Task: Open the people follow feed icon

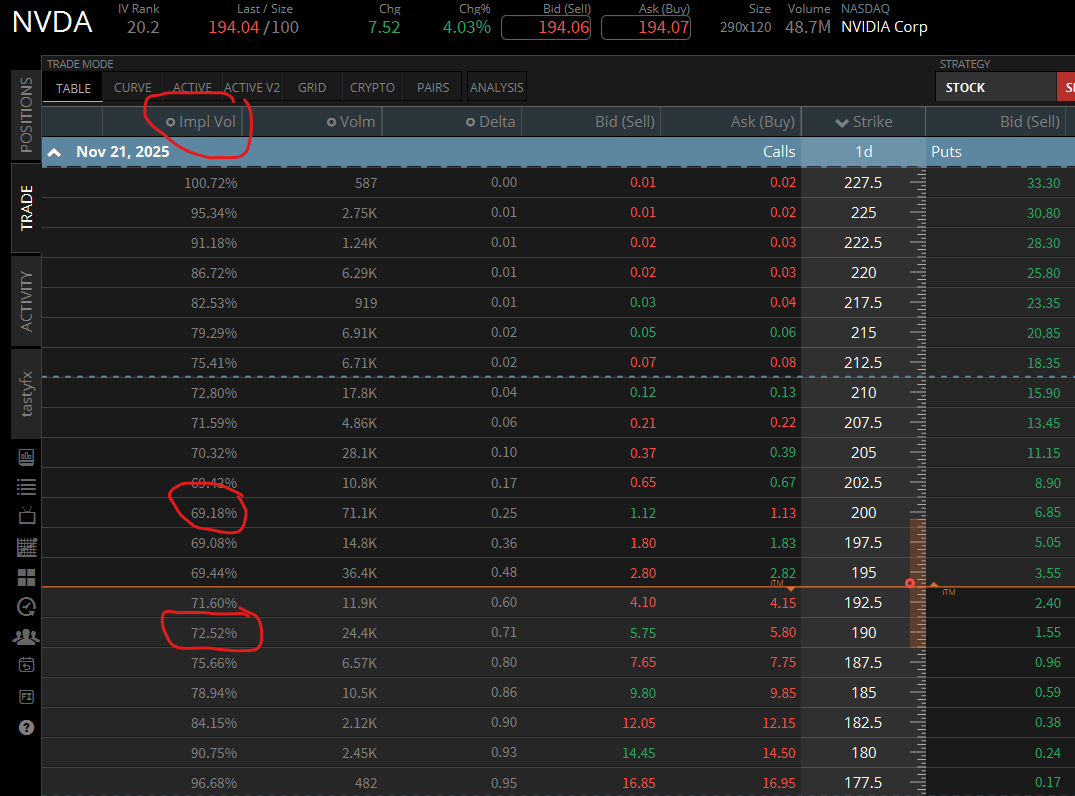Action: click(x=26, y=637)
